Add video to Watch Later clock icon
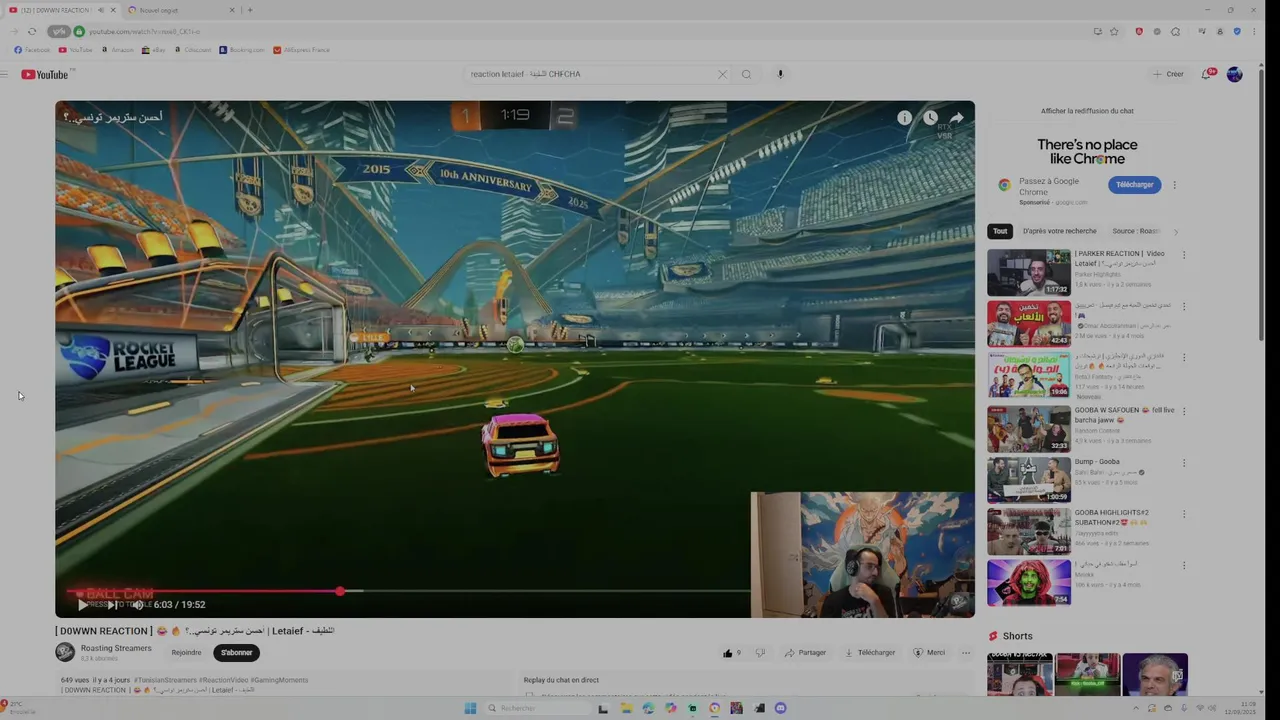This screenshot has height=720, width=1280. 930,118
